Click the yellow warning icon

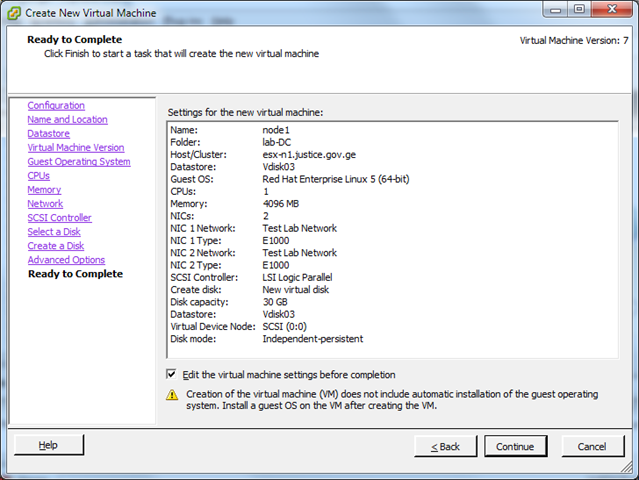coord(172,394)
